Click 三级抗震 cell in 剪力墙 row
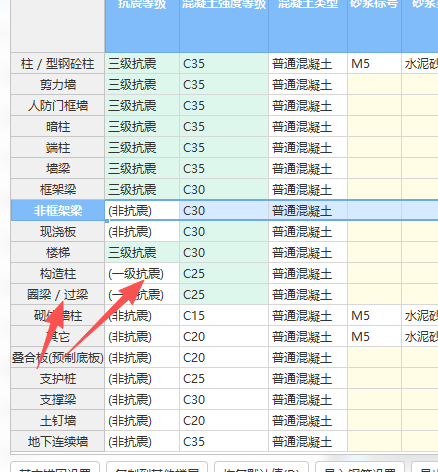This screenshot has height=472, width=438. pos(142,84)
